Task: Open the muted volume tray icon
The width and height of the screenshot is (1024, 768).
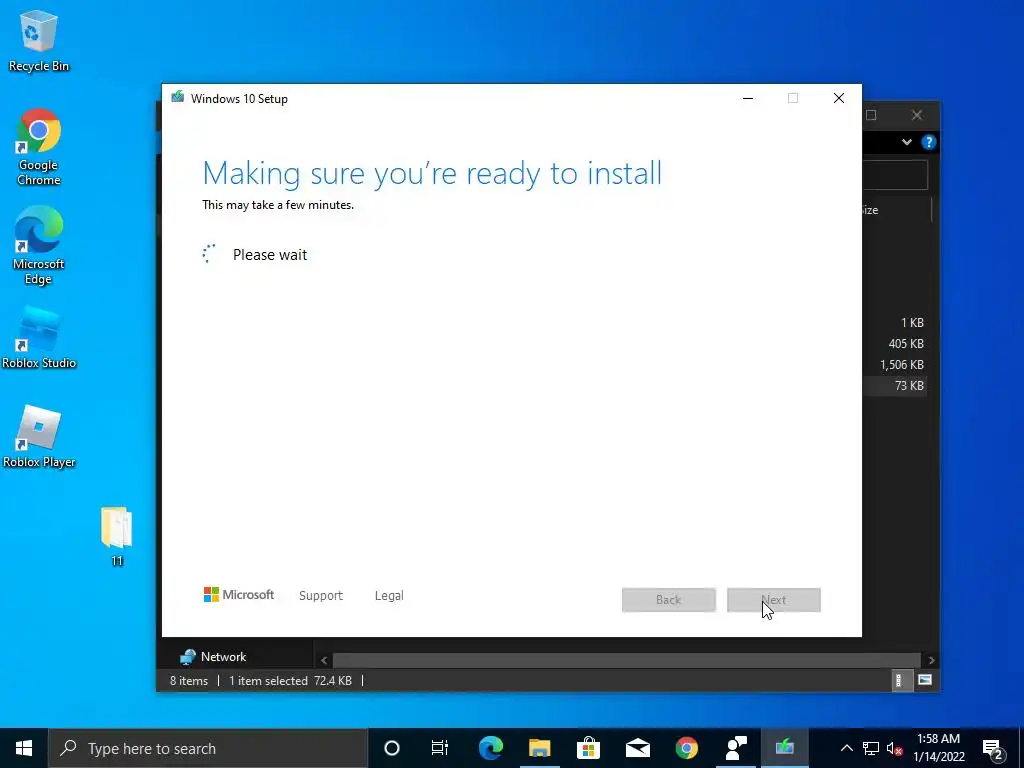Action: click(x=895, y=748)
